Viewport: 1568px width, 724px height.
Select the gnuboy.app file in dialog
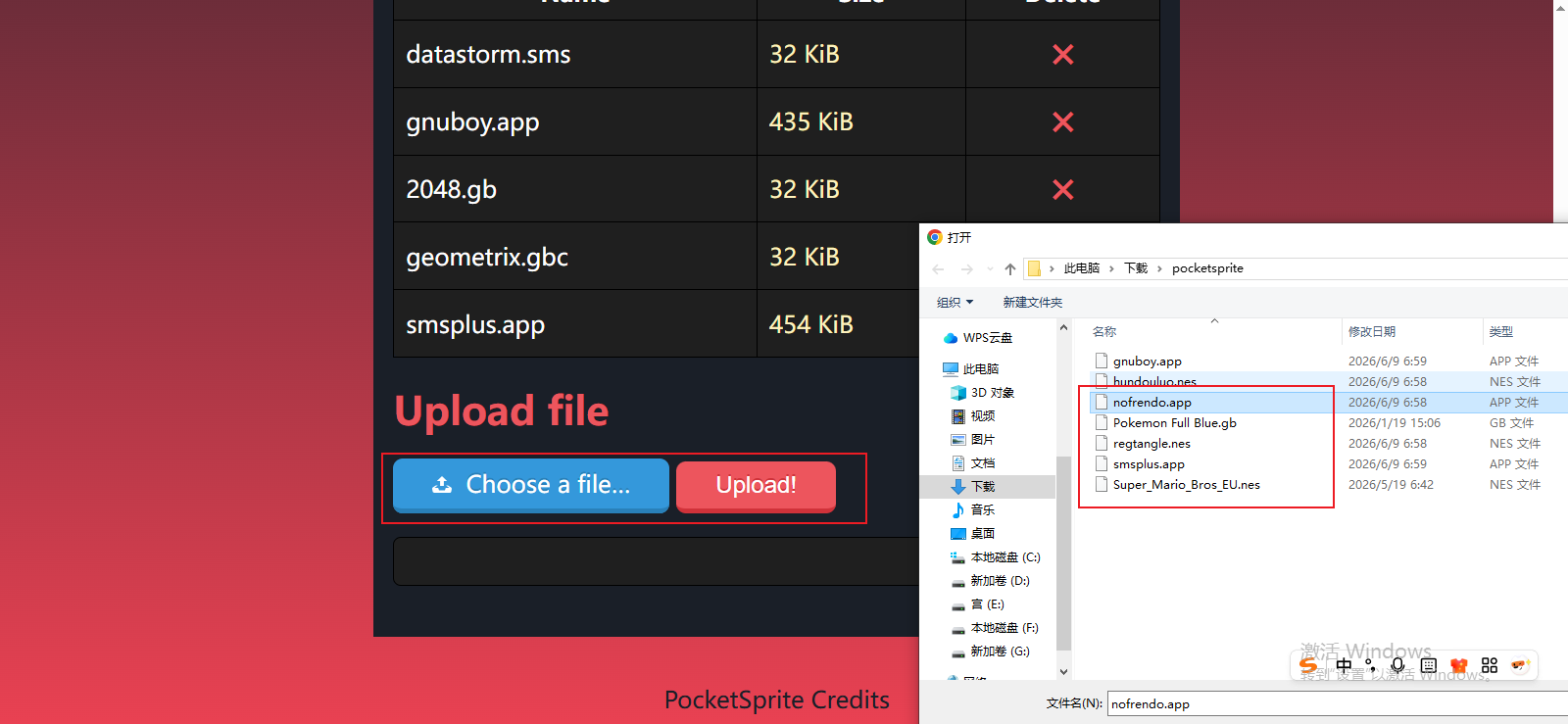1148,362
